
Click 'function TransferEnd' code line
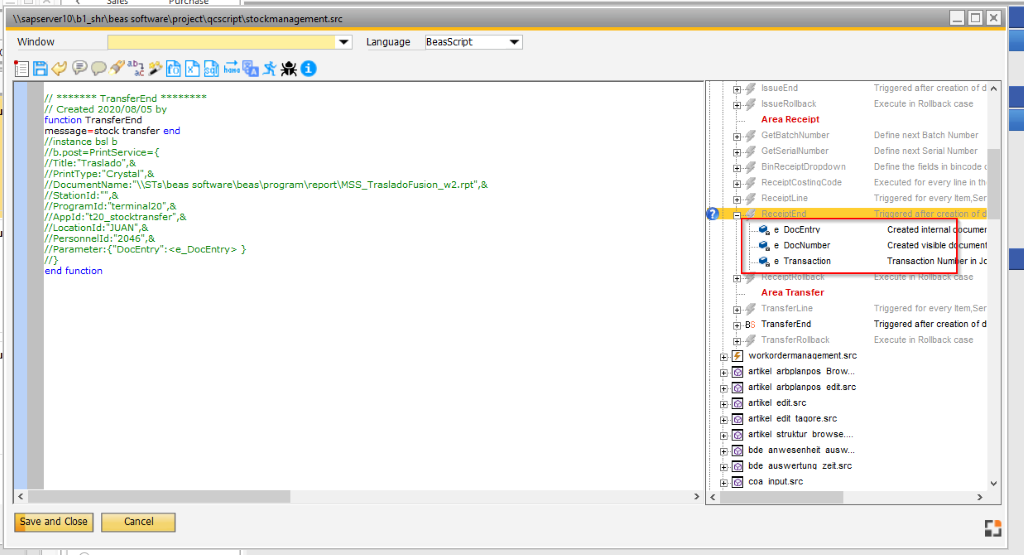(93, 119)
